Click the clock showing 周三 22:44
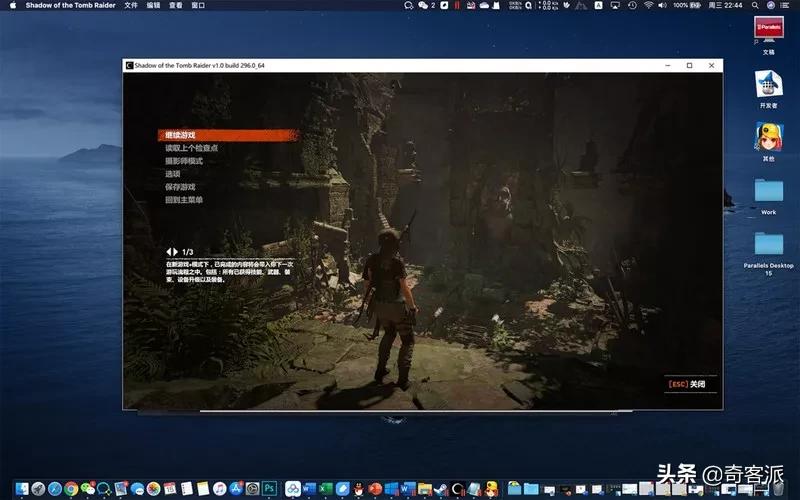This screenshot has width=800, height=500. [726, 5]
